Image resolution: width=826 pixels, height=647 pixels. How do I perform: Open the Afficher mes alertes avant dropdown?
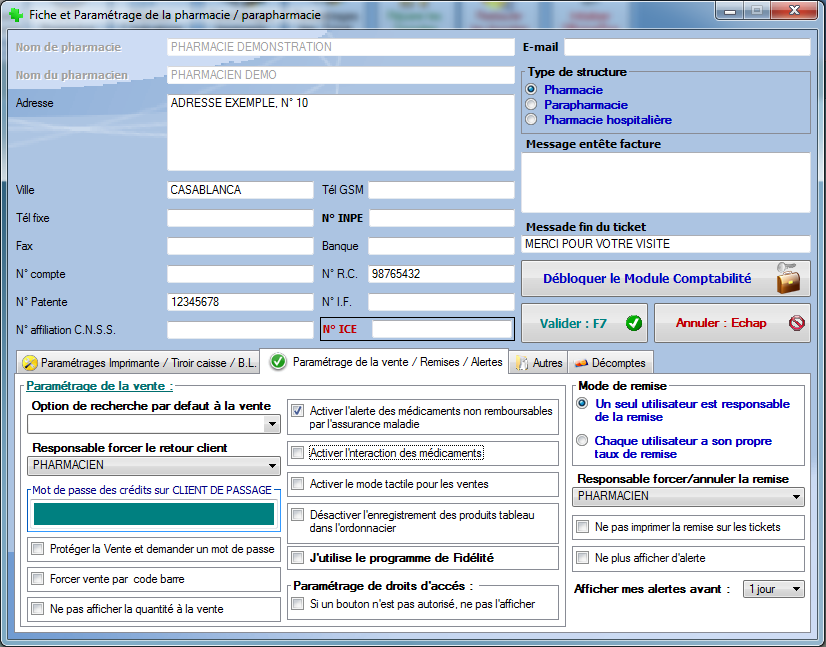(x=796, y=589)
